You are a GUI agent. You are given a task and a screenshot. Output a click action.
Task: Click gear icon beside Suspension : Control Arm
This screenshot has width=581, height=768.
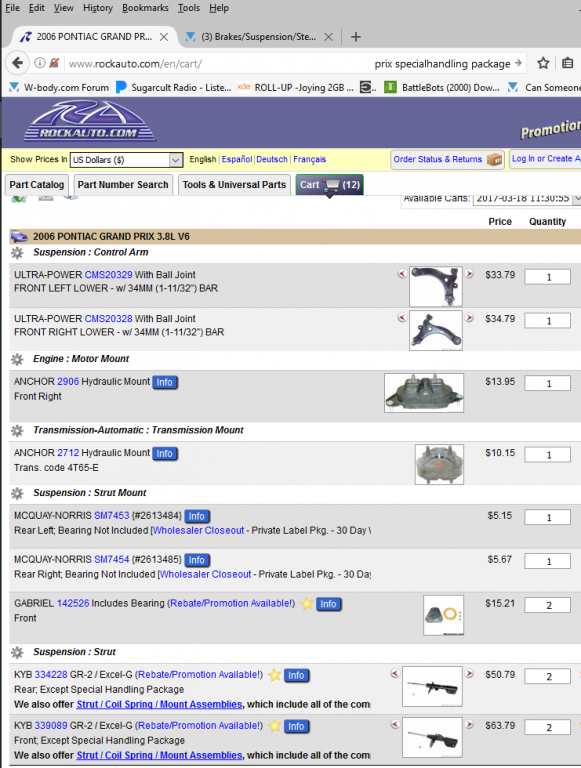click(17, 253)
